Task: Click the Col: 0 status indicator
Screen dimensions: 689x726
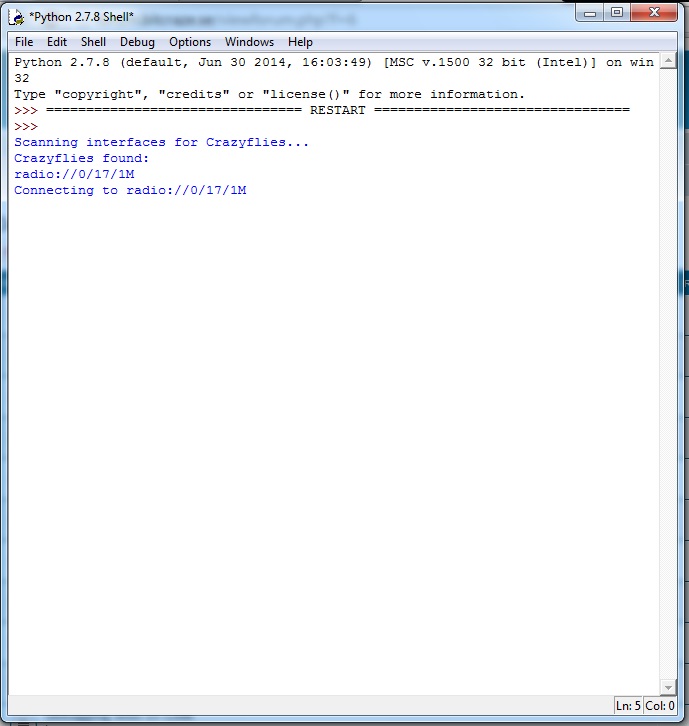Action: click(660, 706)
